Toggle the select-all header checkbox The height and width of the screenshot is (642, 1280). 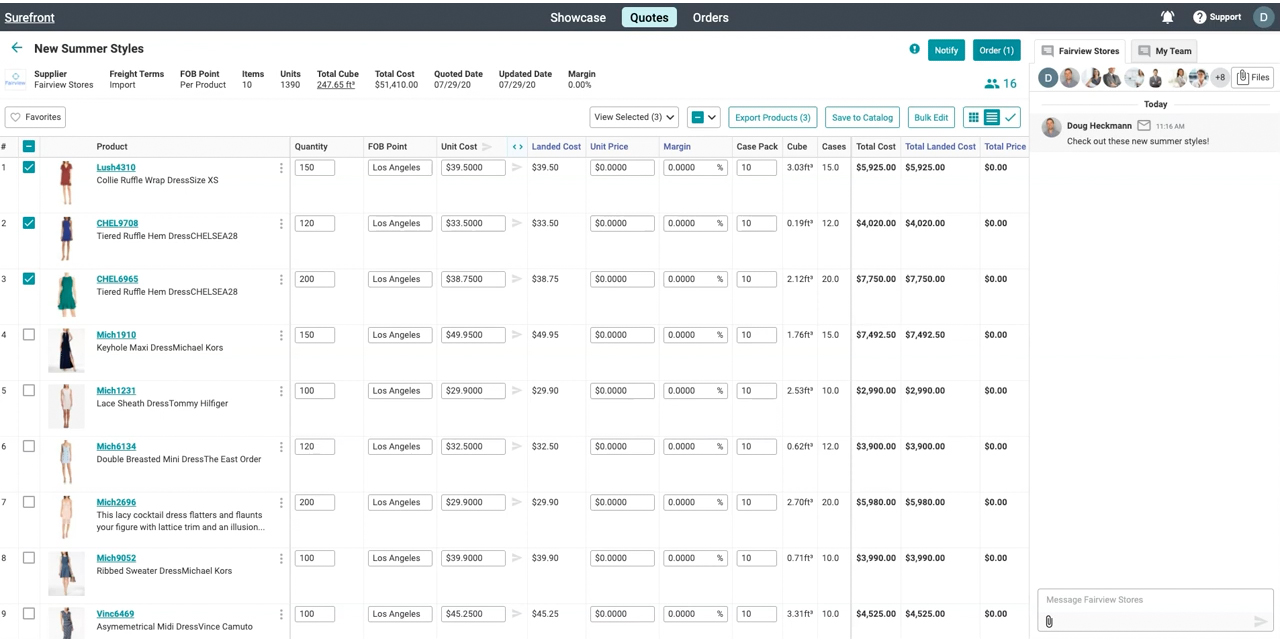tap(29, 147)
